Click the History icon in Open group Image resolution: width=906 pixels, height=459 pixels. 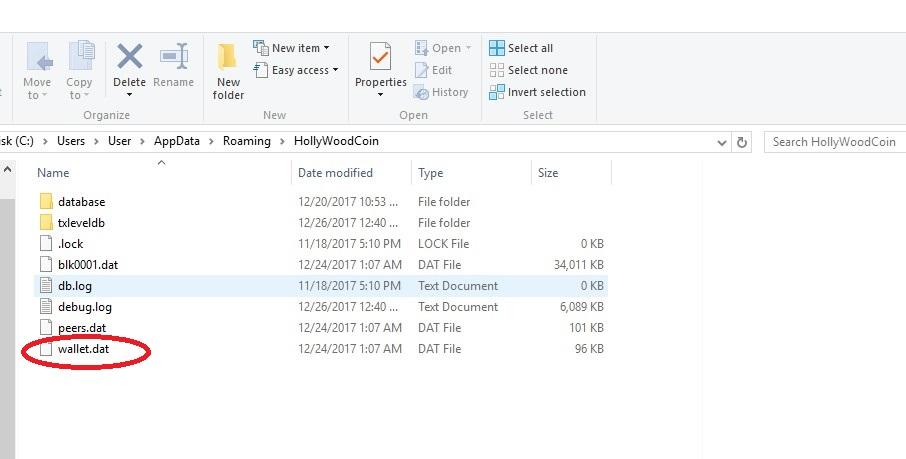(x=440, y=92)
